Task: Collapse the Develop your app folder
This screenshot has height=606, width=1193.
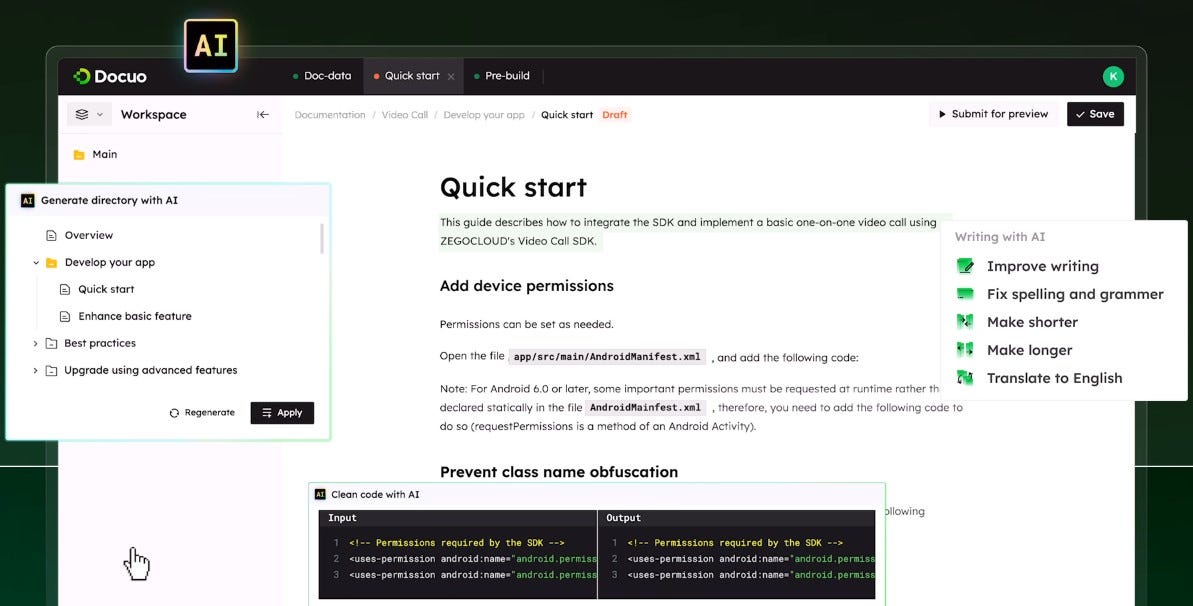Action: [36, 263]
